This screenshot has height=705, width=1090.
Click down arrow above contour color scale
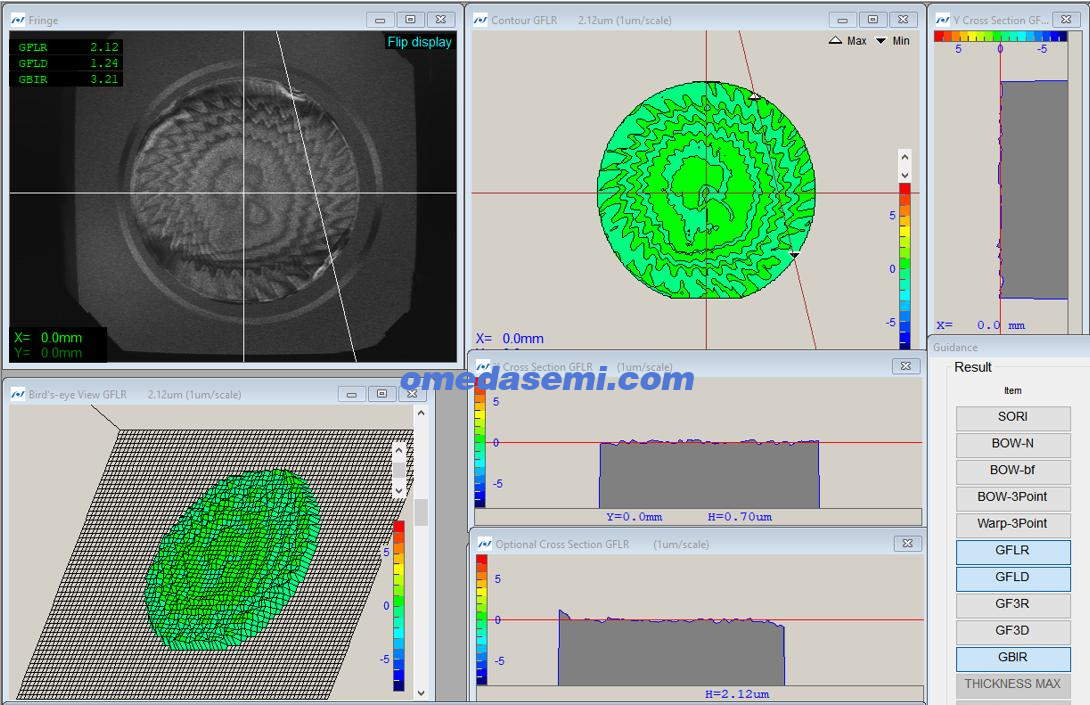click(x=904, y=175)
